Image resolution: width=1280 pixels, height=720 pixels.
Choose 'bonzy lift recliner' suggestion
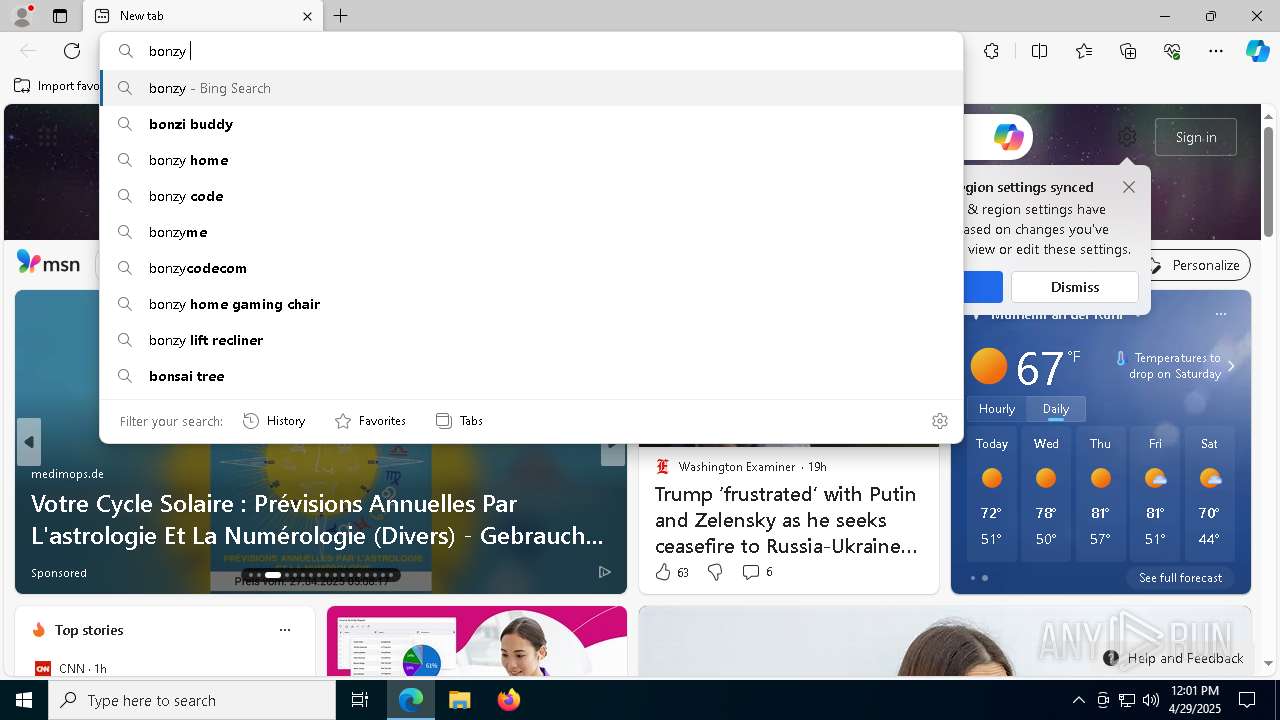click(x=532, y=340)
